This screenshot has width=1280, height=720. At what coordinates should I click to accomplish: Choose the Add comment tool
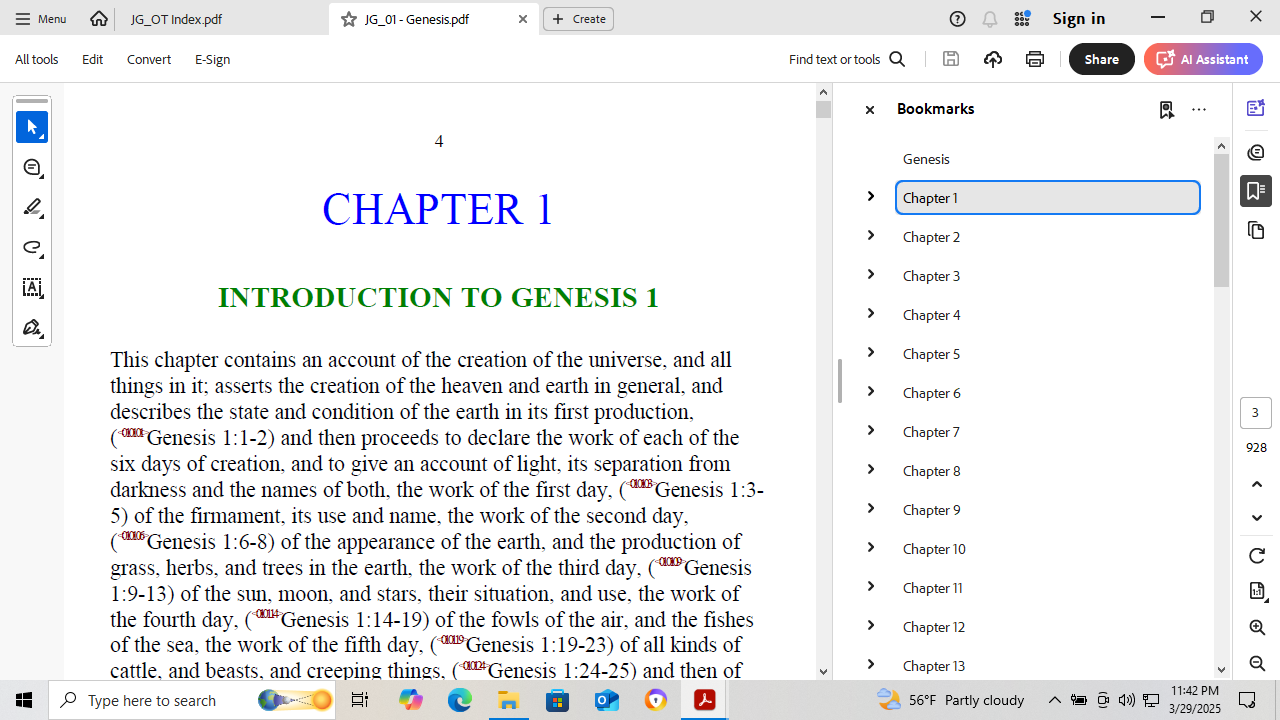tap(32, 168)
